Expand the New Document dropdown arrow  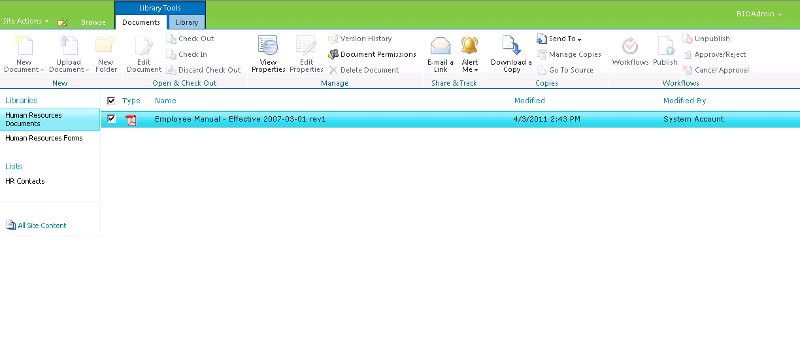[x=42, y=70]
